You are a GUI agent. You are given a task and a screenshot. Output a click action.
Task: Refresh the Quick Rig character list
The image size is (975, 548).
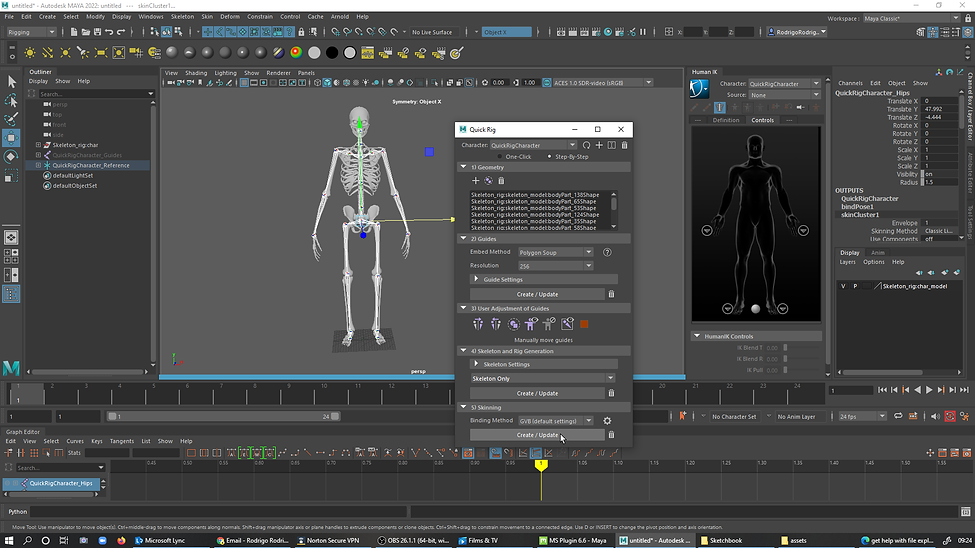[586, 145]
